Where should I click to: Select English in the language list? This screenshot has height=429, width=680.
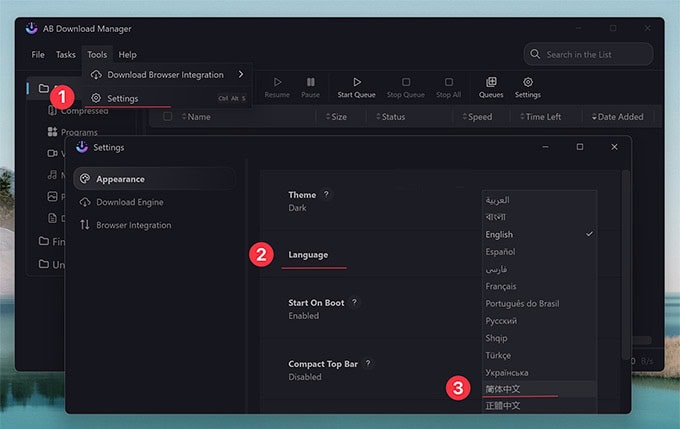[539, 234]
